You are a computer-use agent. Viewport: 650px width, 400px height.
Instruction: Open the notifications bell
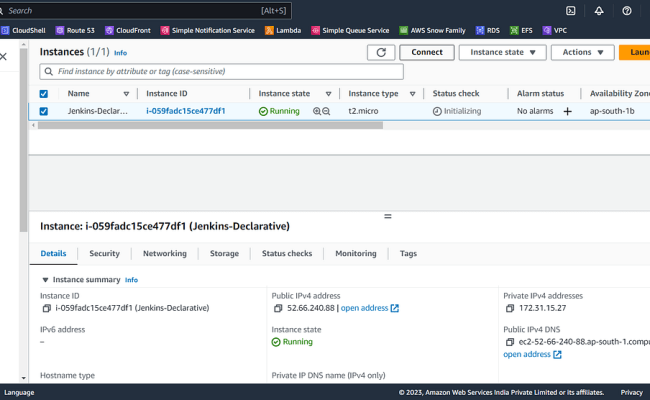599,11
